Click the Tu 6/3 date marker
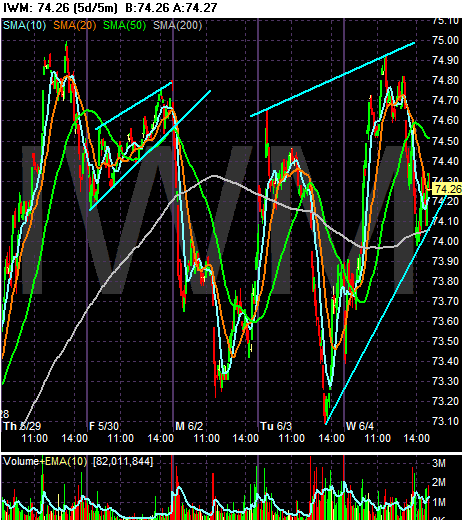Image resolution: width=463 pixels, height=523 pixels. [x=276, y=426]
